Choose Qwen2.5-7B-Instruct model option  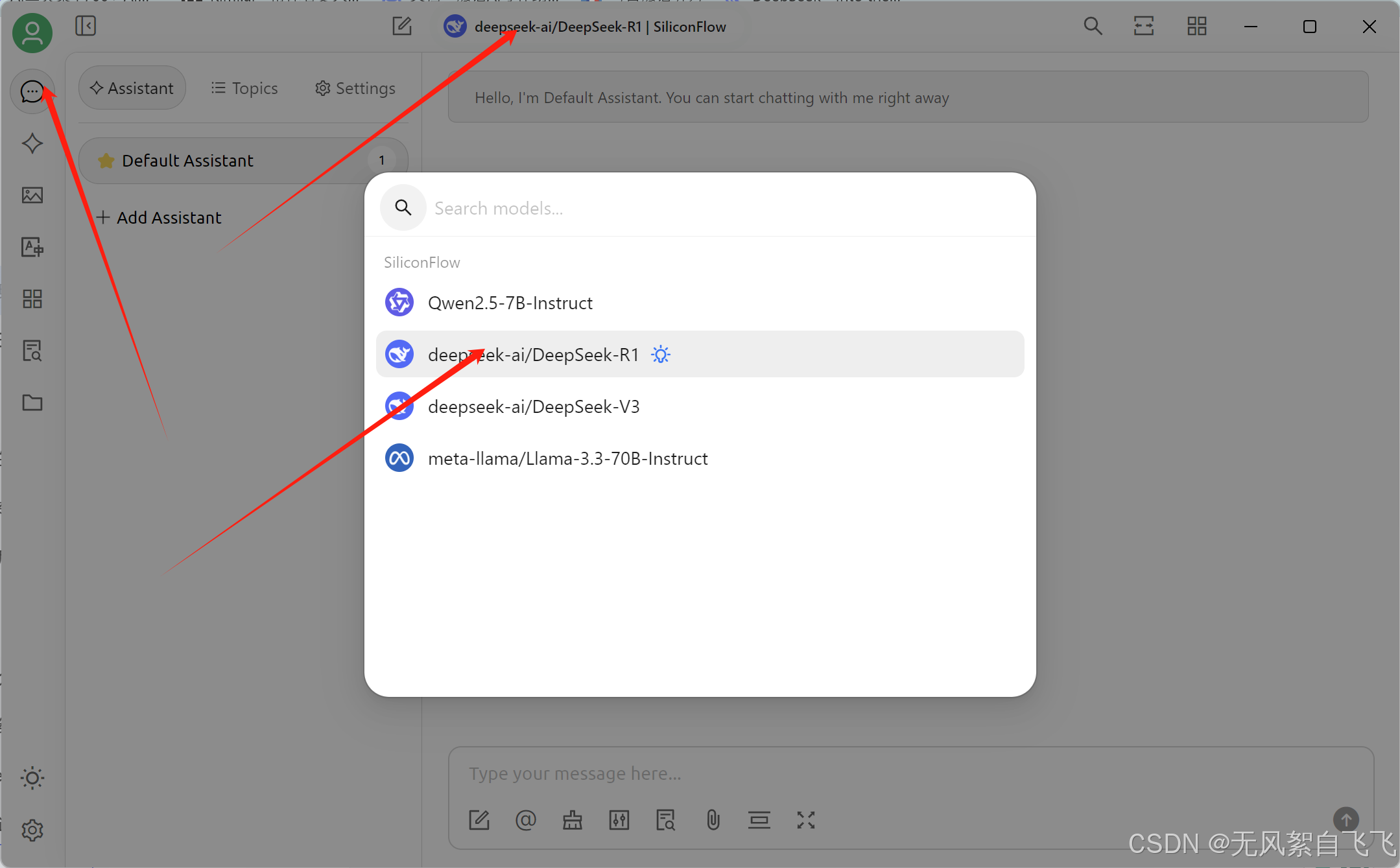[x=510, y=303]
